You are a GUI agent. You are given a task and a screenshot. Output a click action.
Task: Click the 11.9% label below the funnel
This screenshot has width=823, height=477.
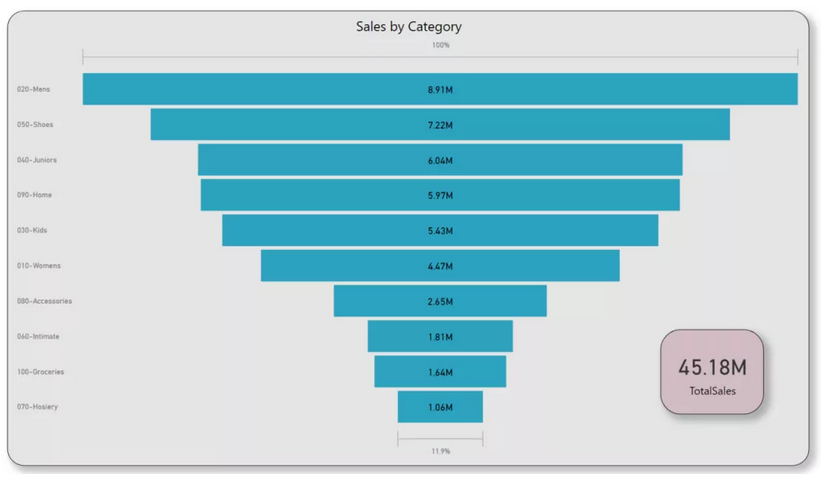pos(441,451)
